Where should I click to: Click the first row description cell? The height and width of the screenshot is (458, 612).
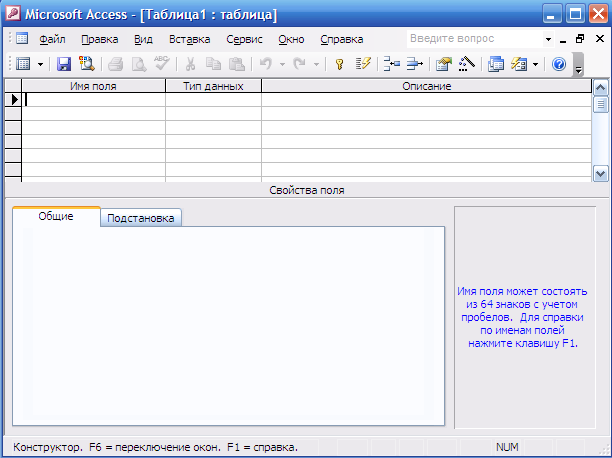[x=427, y=100]
